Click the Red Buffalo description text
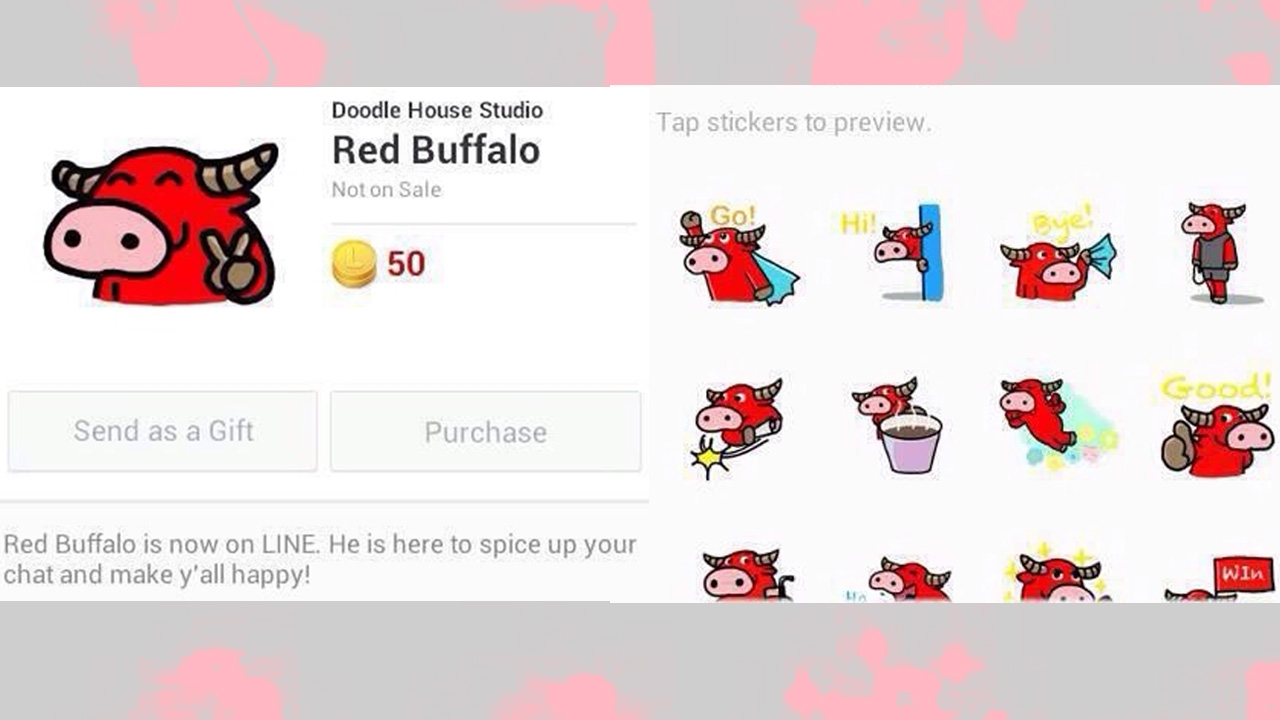 click(320, 560)
